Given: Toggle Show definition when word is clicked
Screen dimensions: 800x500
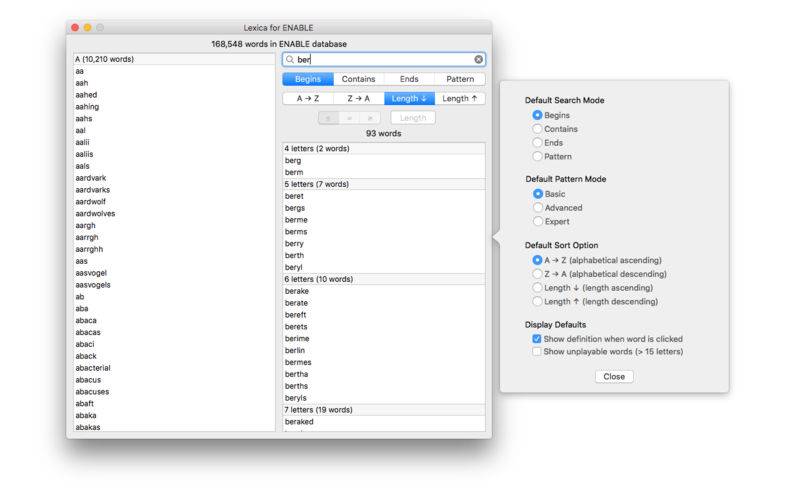Looking at the screenshot, I should pos(537,339).
